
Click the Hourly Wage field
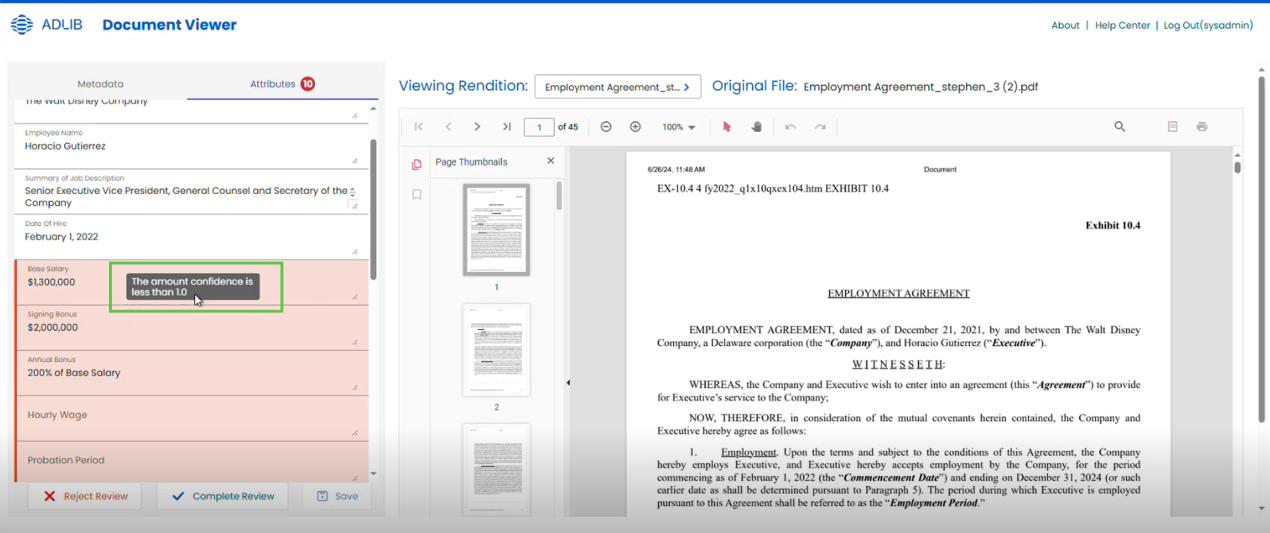pos(192,418)
